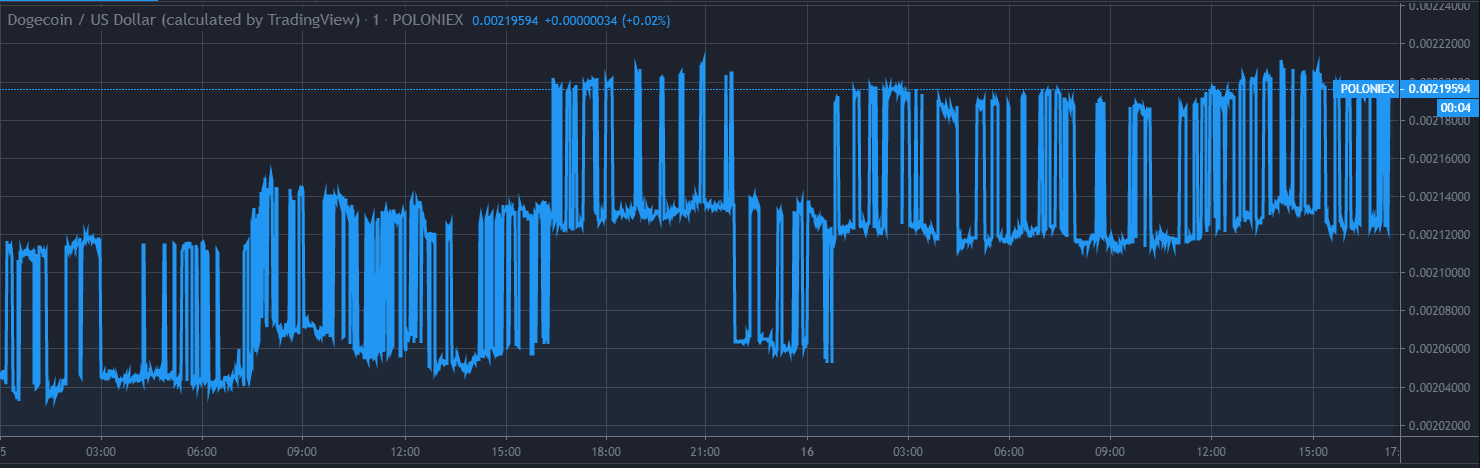Click the 0.00212000 price scale label
The width and height of the screenshot is (1480, 468).
(1439, 234)
